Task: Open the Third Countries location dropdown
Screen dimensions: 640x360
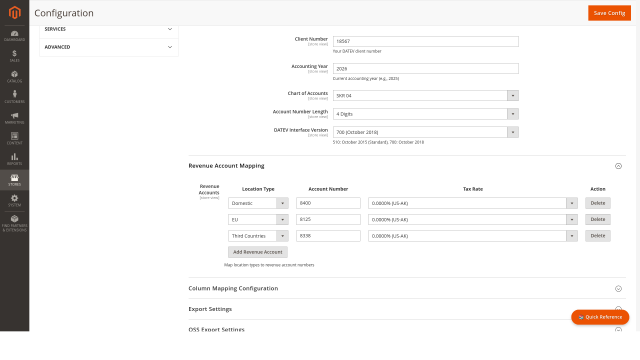Action: point(258,236)
